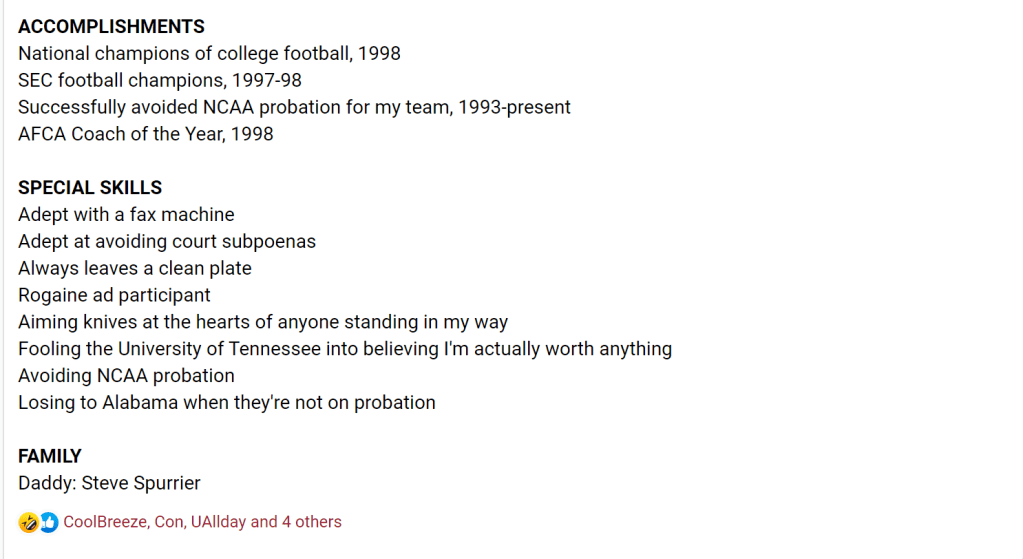1023x559 pixels.
Task: Click the 'Losing to Alabama' line
Action: point(227,403)
